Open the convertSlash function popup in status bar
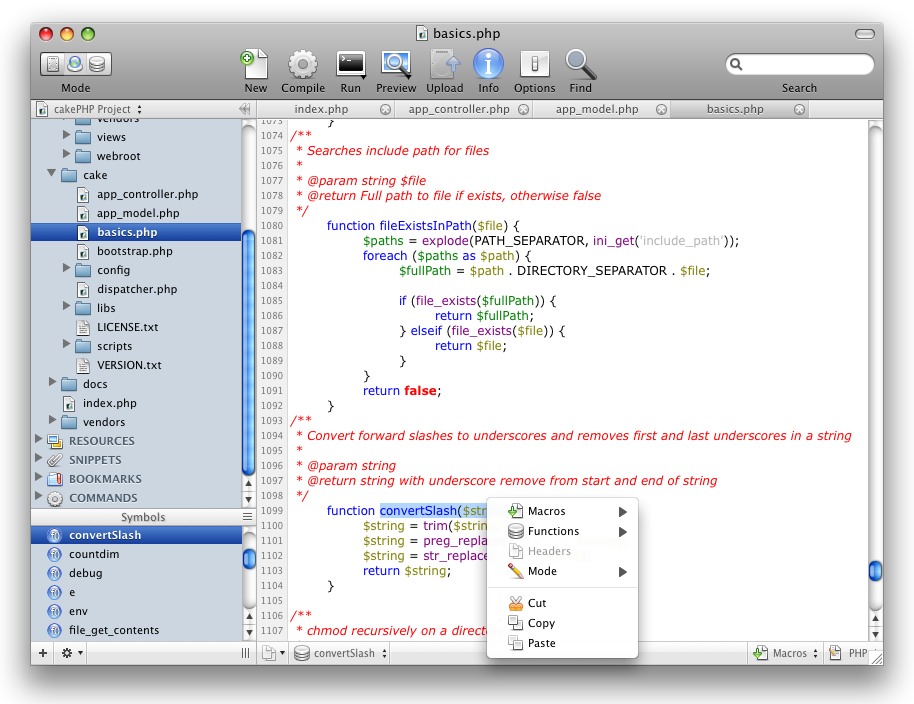This screenshot has height=704, width=914. coord(341,653)
